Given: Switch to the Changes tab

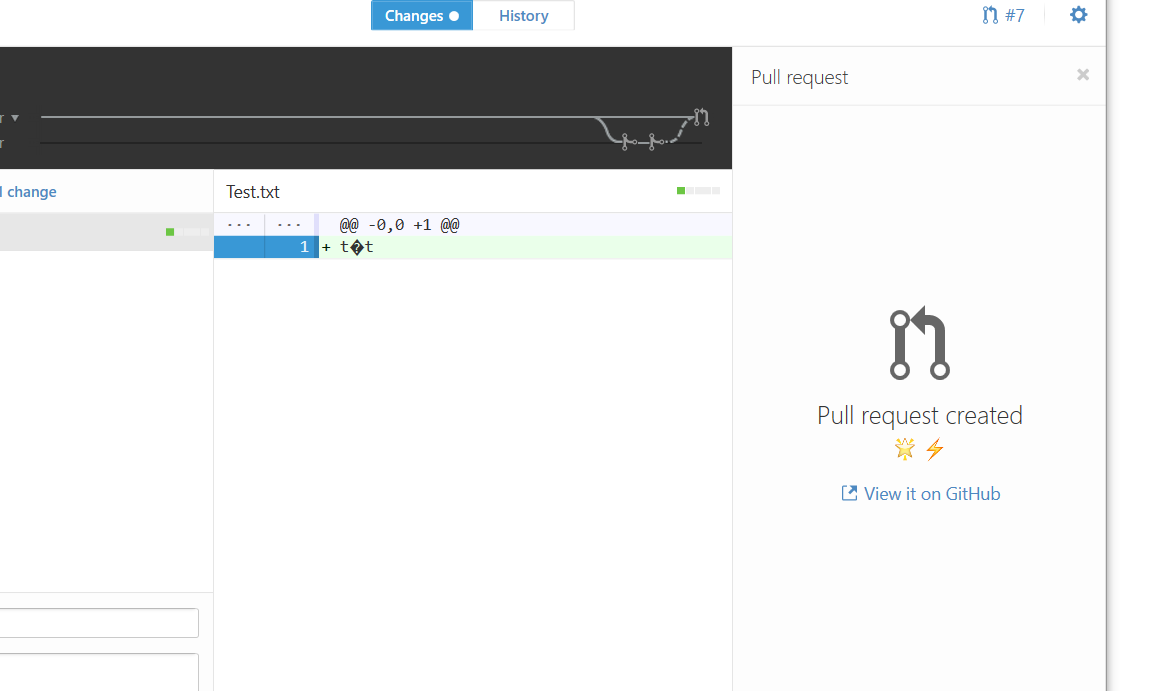Looking at the screenshot, I should pos(421,16).
